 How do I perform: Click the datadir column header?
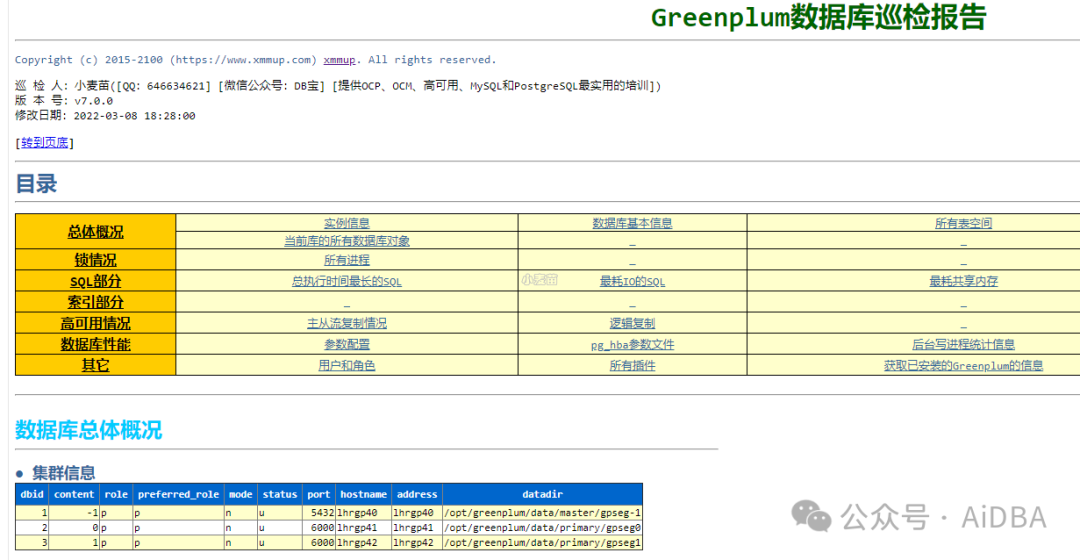tap(542, 495)
